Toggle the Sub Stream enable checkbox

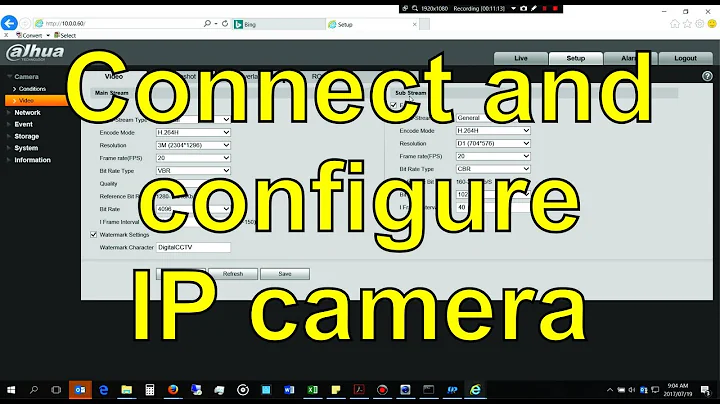pos(394,105)
